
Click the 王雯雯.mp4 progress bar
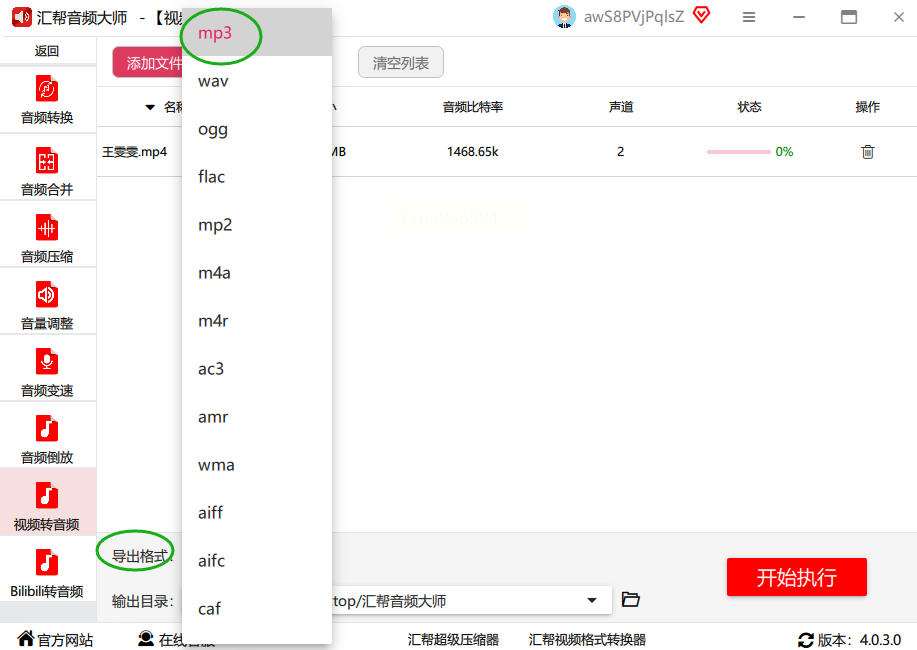tap(739, 152)
